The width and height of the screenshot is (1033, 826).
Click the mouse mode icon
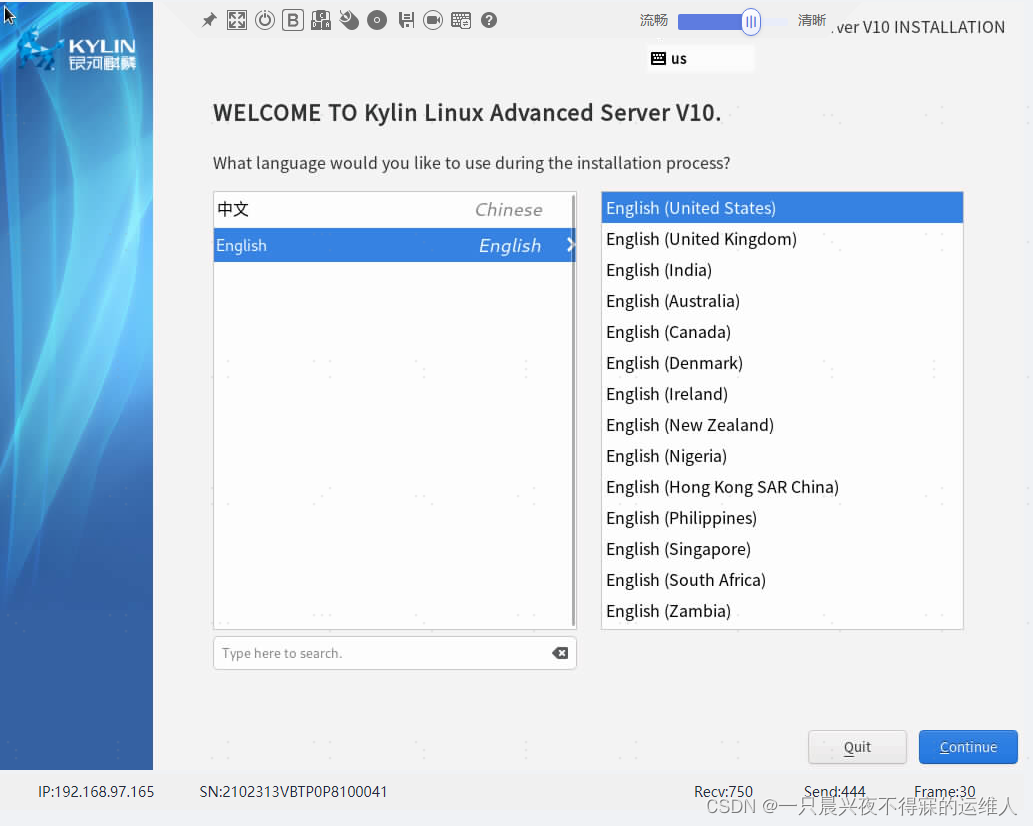pyautogui.click(x=349, y=20)
